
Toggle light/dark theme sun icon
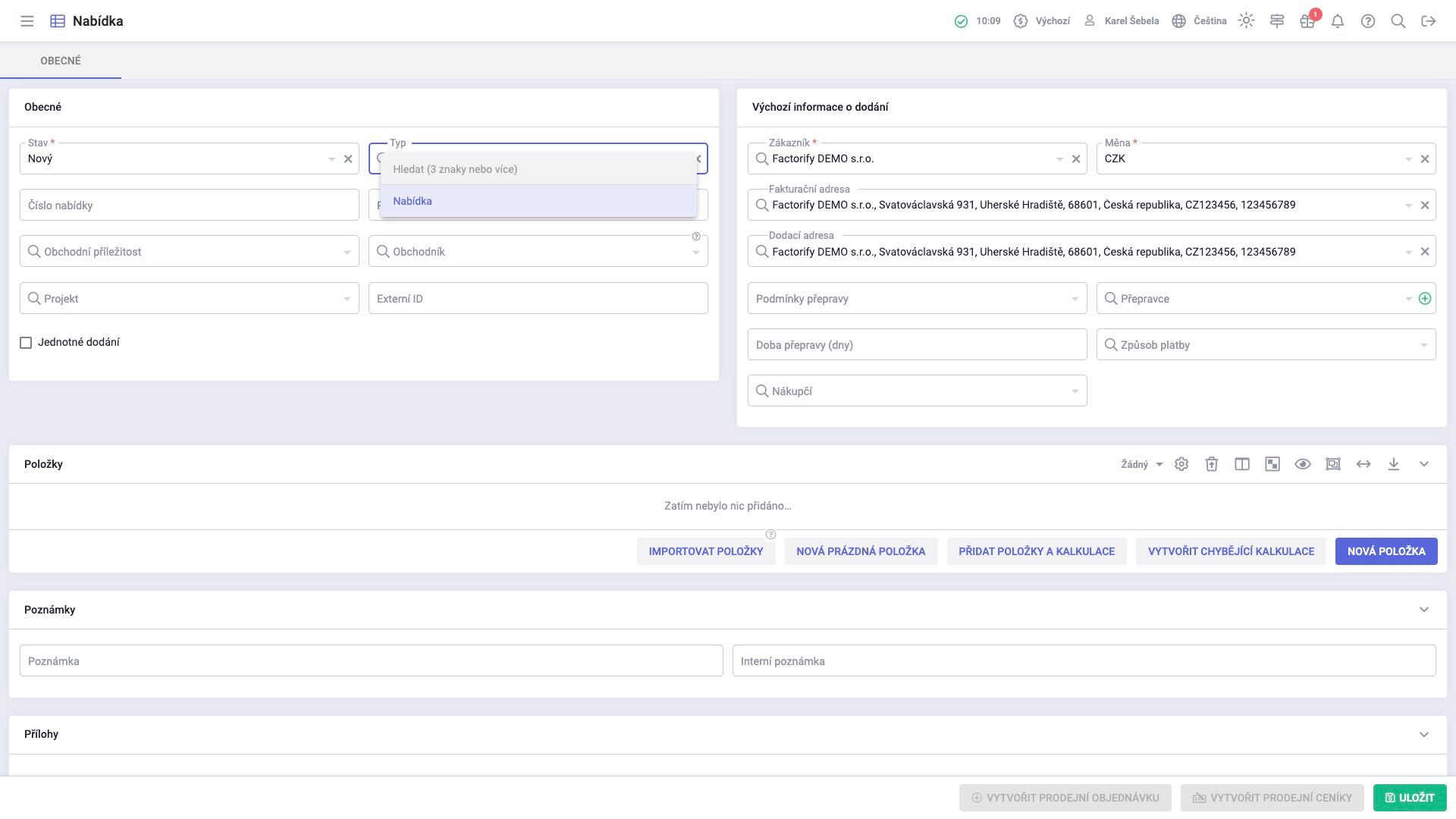click(x=1246, y=21)
